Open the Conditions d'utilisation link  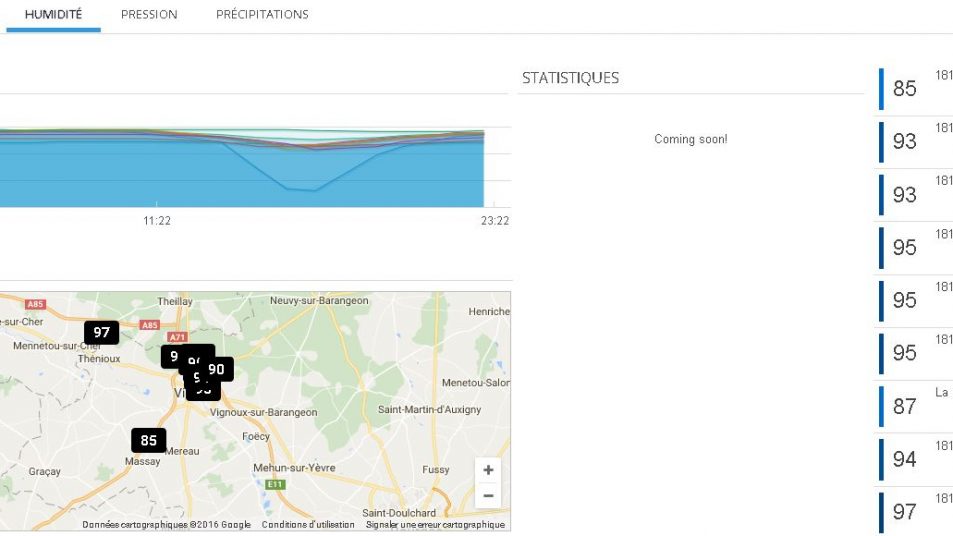[308, 525]
